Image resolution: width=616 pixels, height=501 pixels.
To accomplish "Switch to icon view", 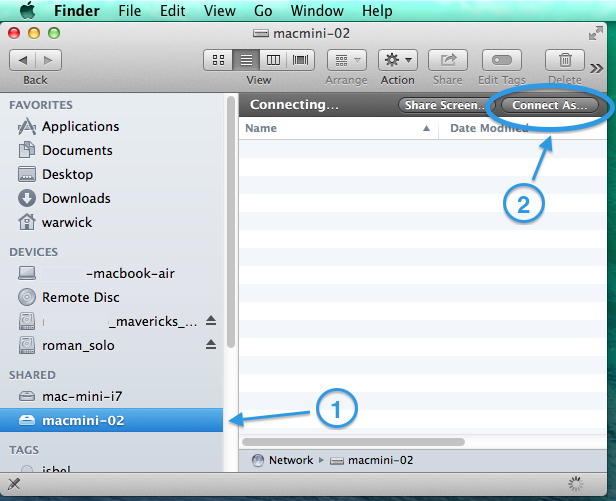I will [218, 60].
